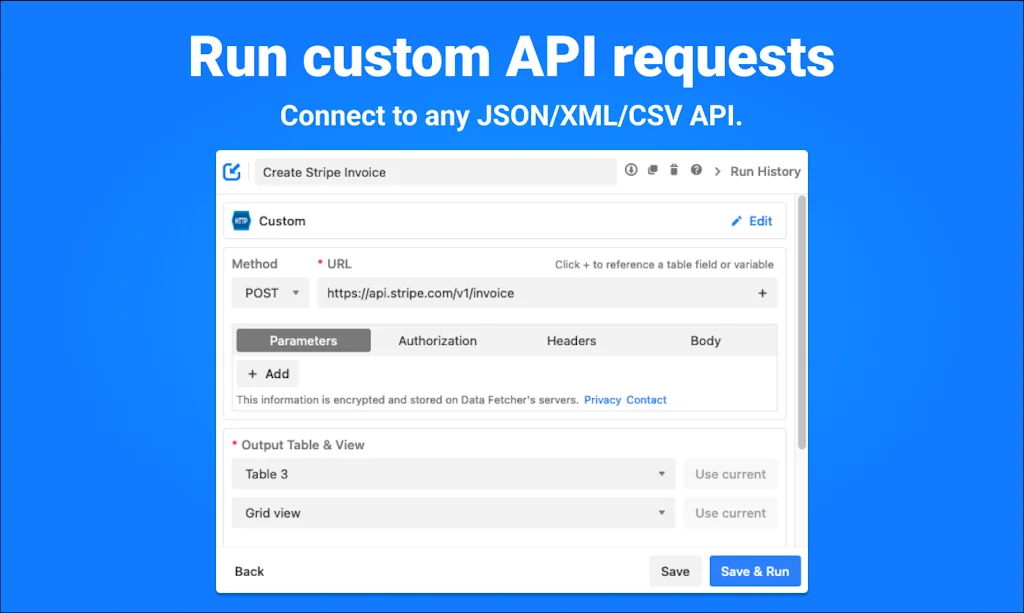
Task: Duplicate the request using the copy icon
Action: coord(653,170)
